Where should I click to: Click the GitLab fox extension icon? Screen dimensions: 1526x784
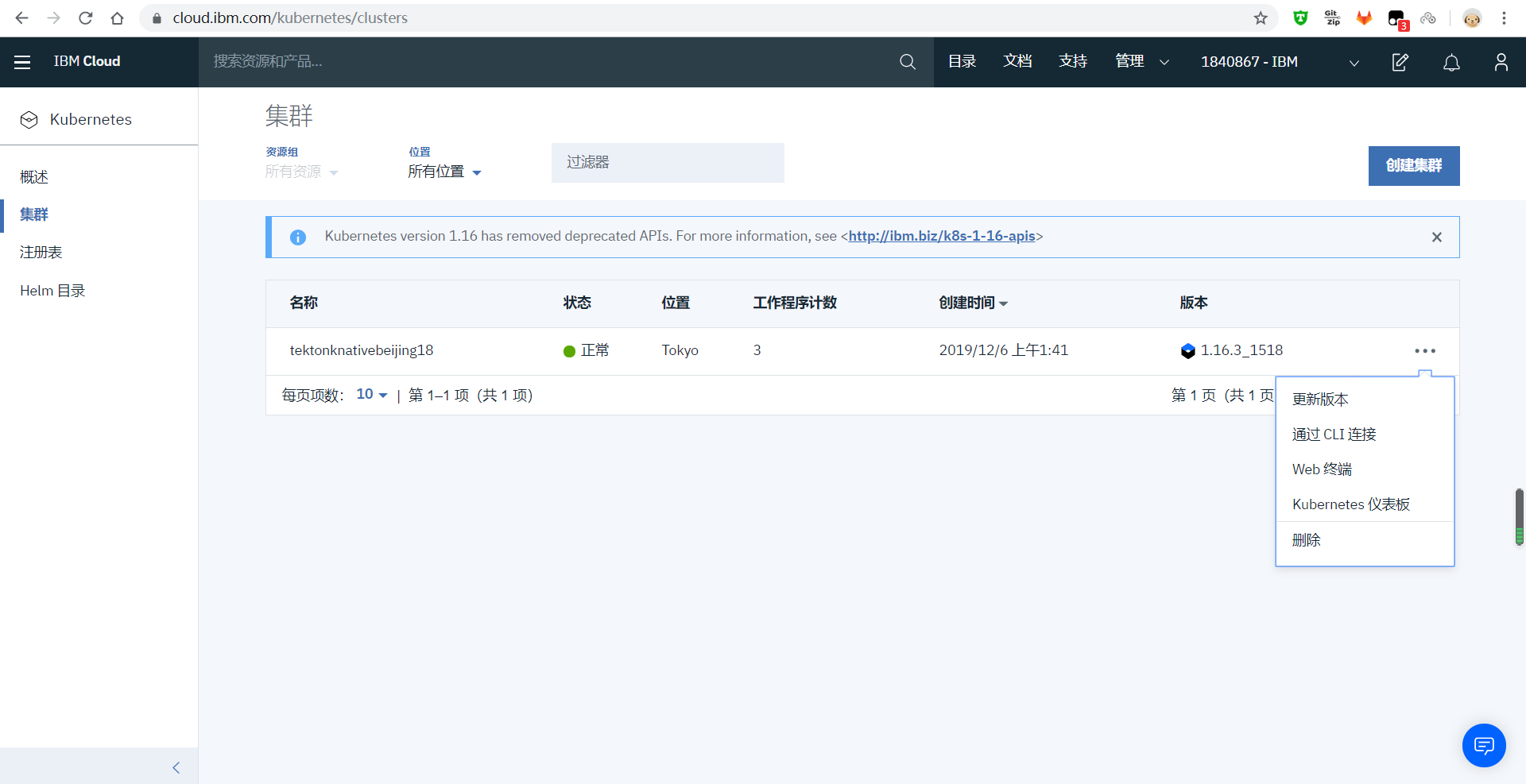click(1365, 17)
